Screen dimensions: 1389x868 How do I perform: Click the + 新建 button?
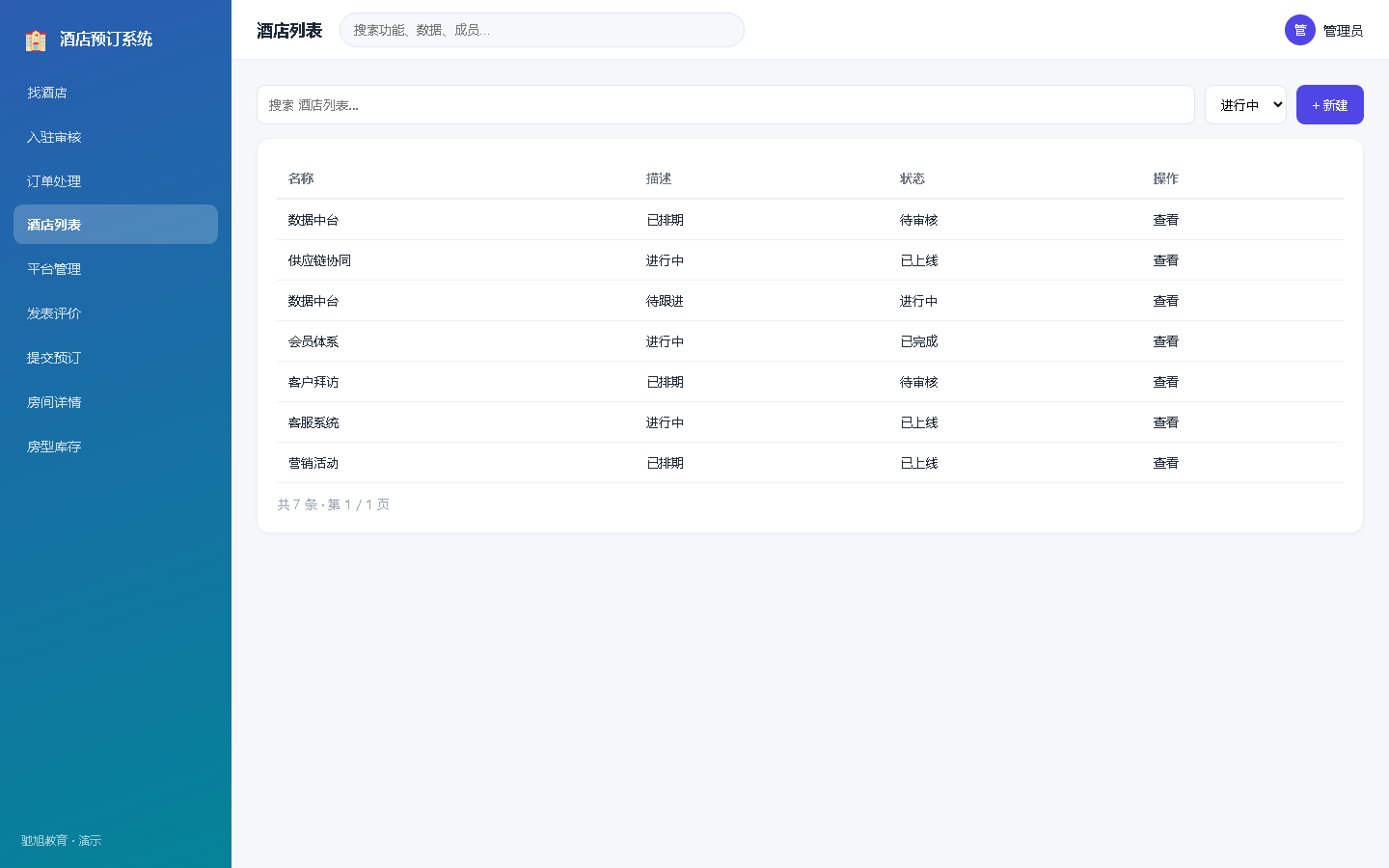1329,105
